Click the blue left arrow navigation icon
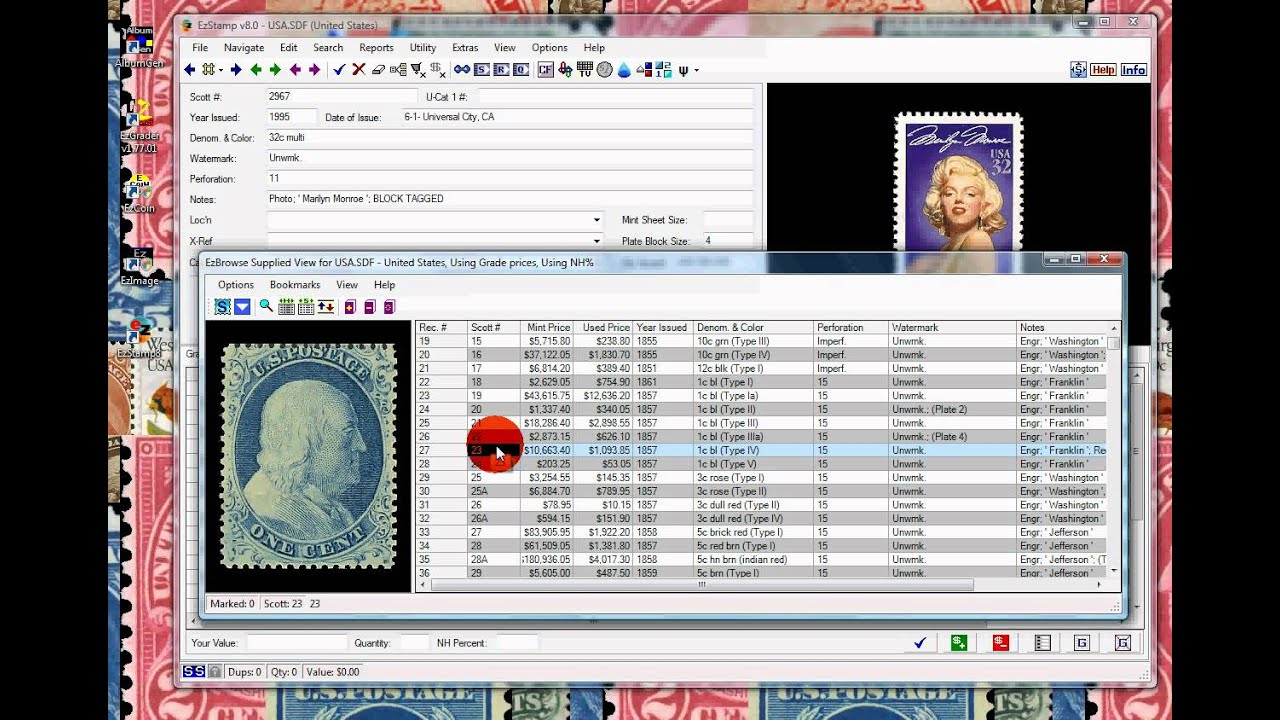The image size is (1280, 720). pyautogui.click(x=189, y=70)
